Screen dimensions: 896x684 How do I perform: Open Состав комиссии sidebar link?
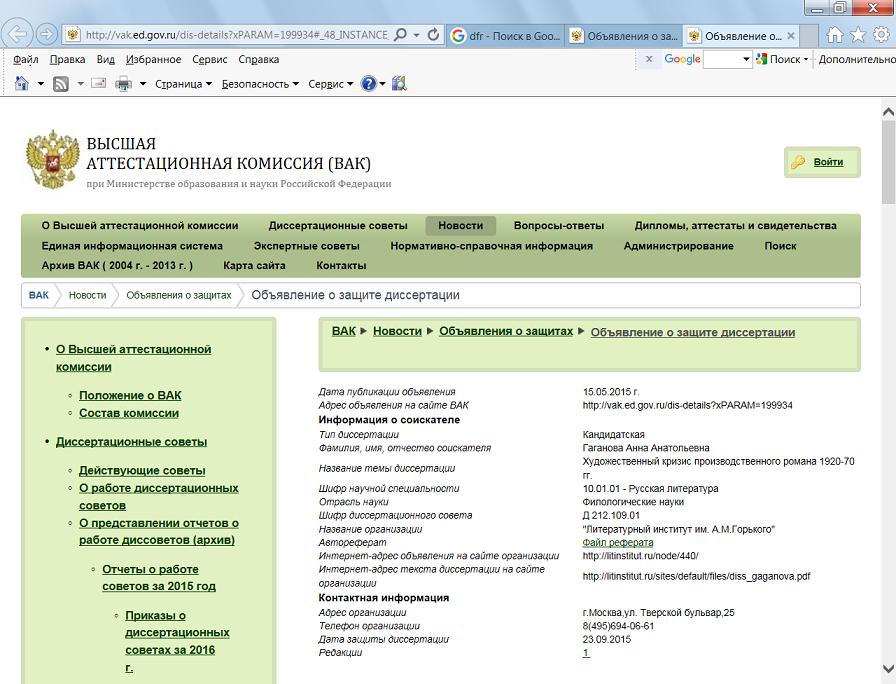[129, 413]
